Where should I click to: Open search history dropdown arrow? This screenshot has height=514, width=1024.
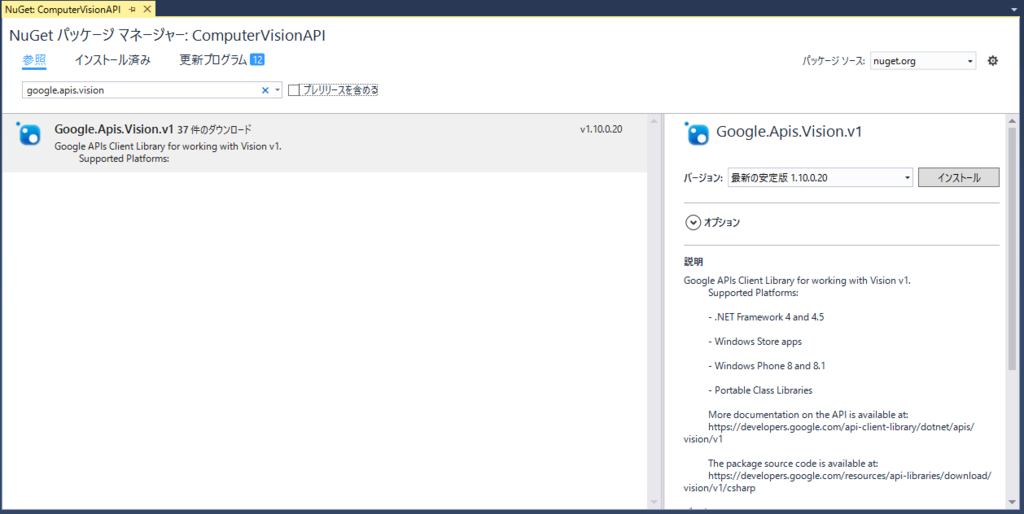pos(278,90)
